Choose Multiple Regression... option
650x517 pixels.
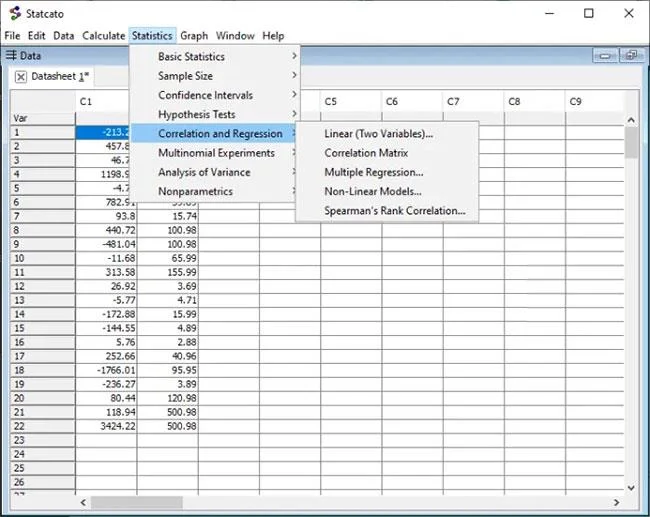(387, 172)
